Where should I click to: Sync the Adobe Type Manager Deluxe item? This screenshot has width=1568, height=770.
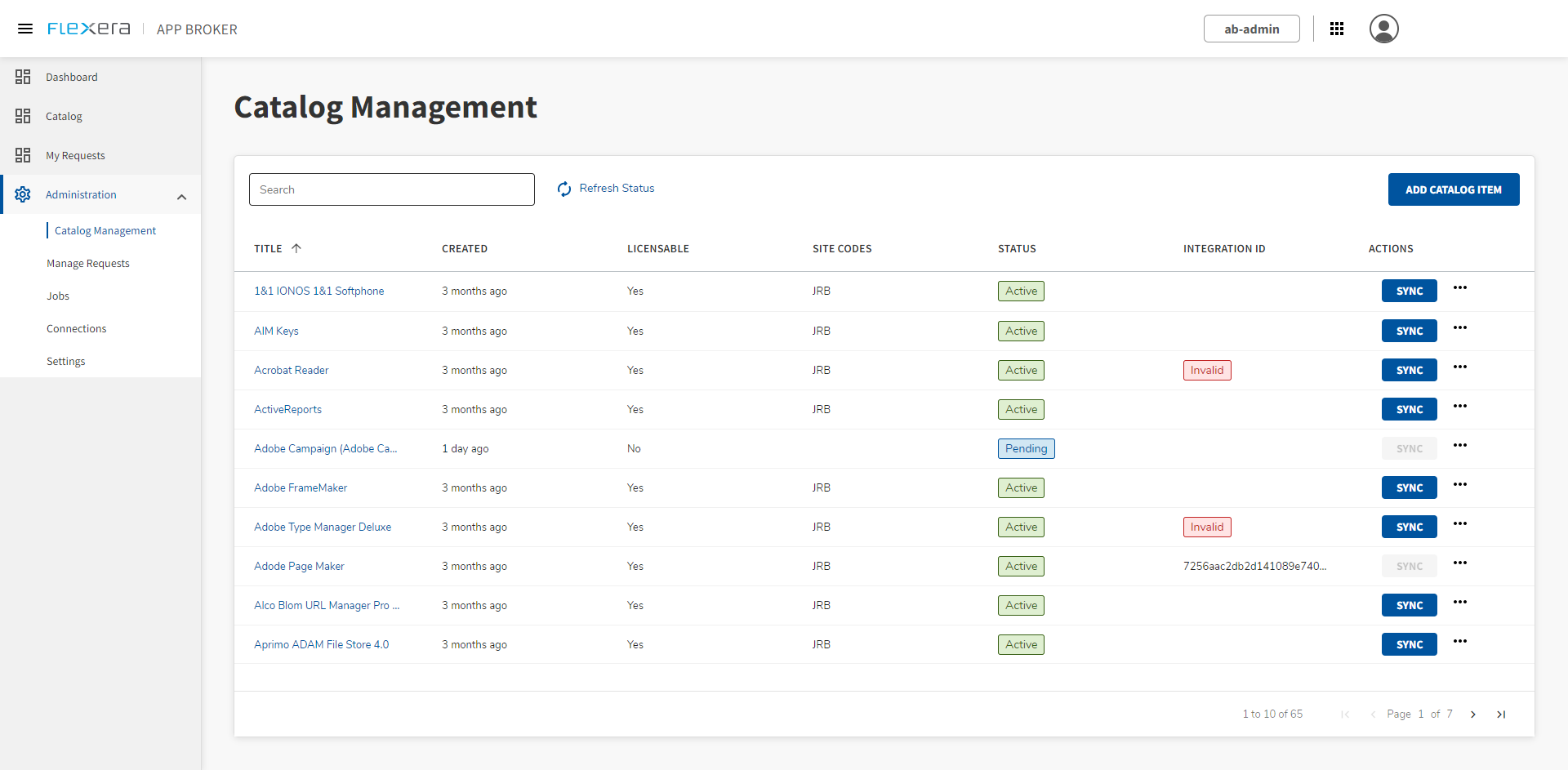1410,527
